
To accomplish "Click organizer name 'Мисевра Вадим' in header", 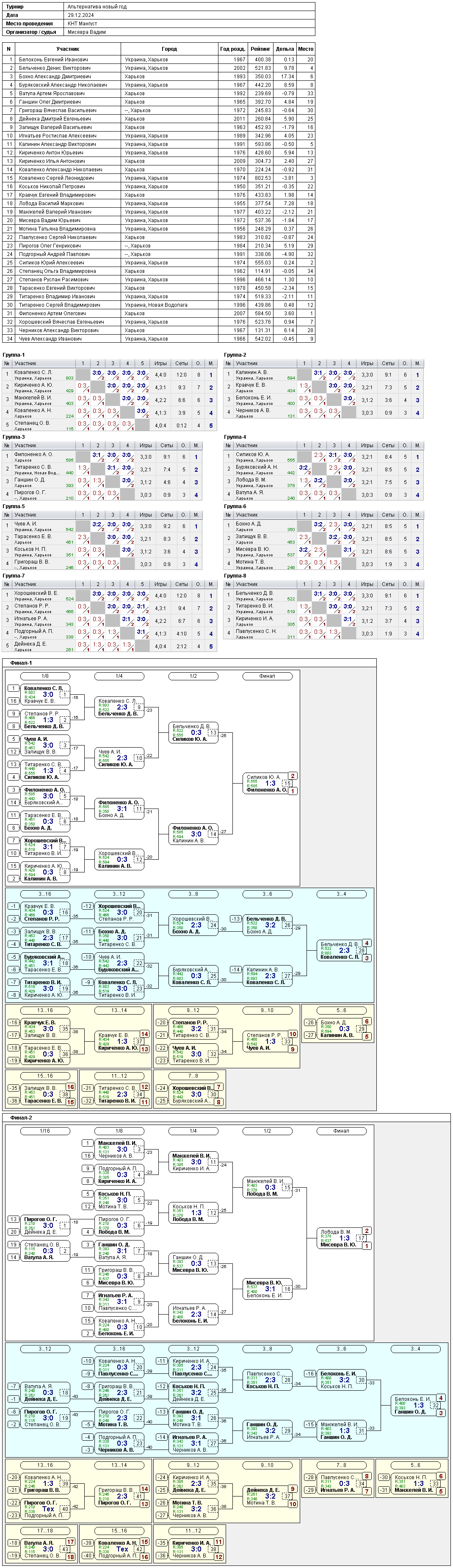I will (87, 32).
